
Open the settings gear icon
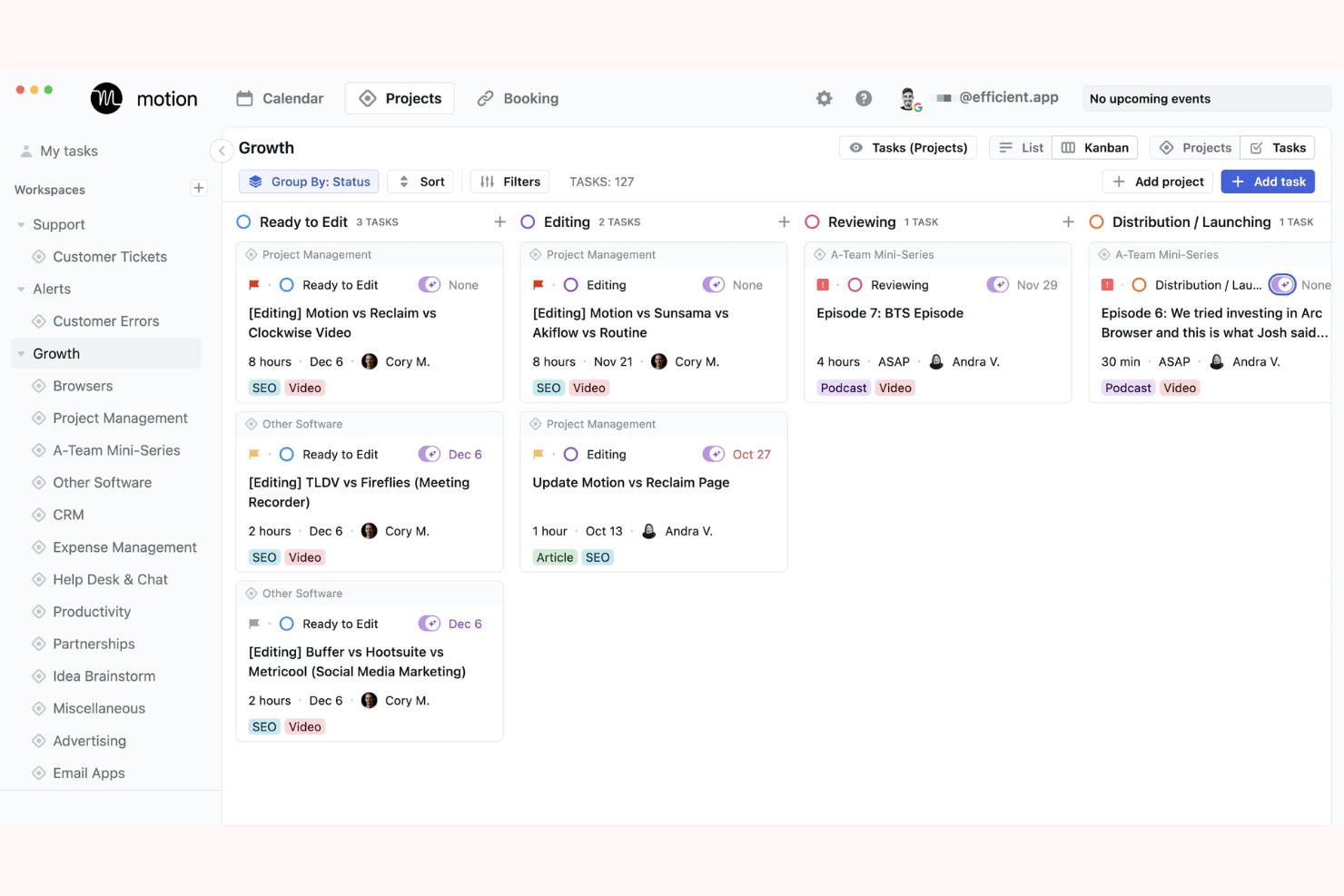(824, 98)
